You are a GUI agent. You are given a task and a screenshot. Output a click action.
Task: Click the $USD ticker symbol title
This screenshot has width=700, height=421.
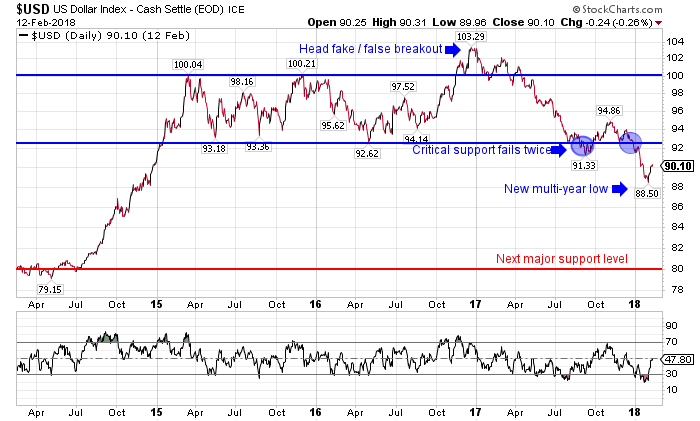(x=26, y=9)
